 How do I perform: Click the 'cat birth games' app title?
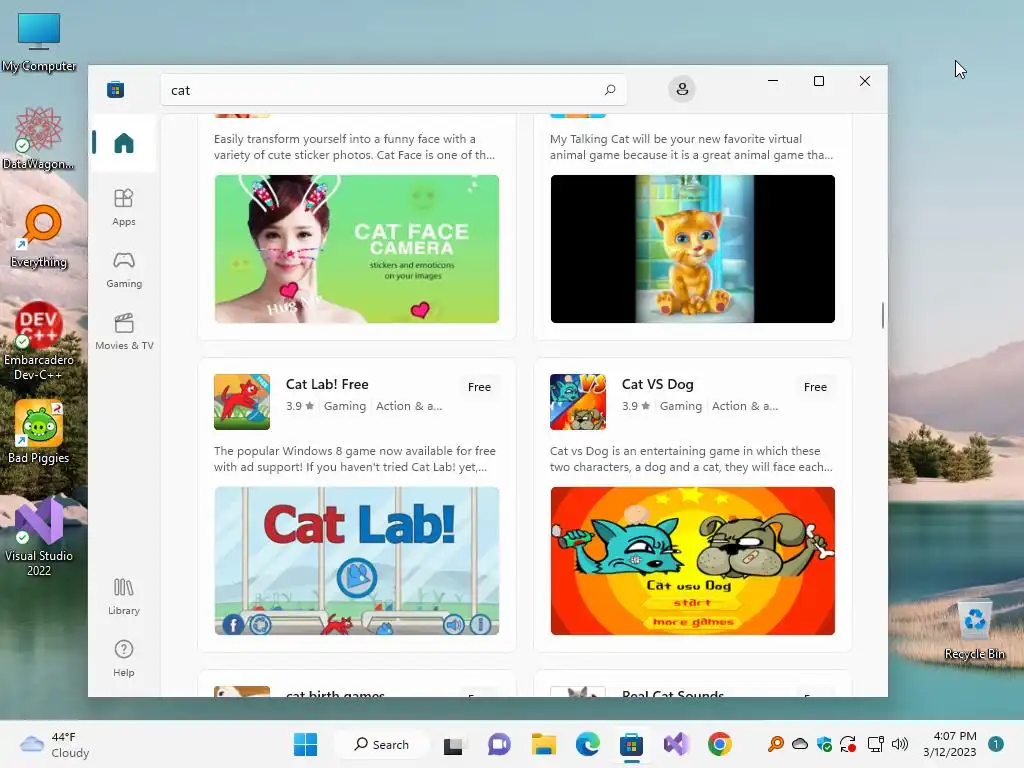click(x=335, y=694)
